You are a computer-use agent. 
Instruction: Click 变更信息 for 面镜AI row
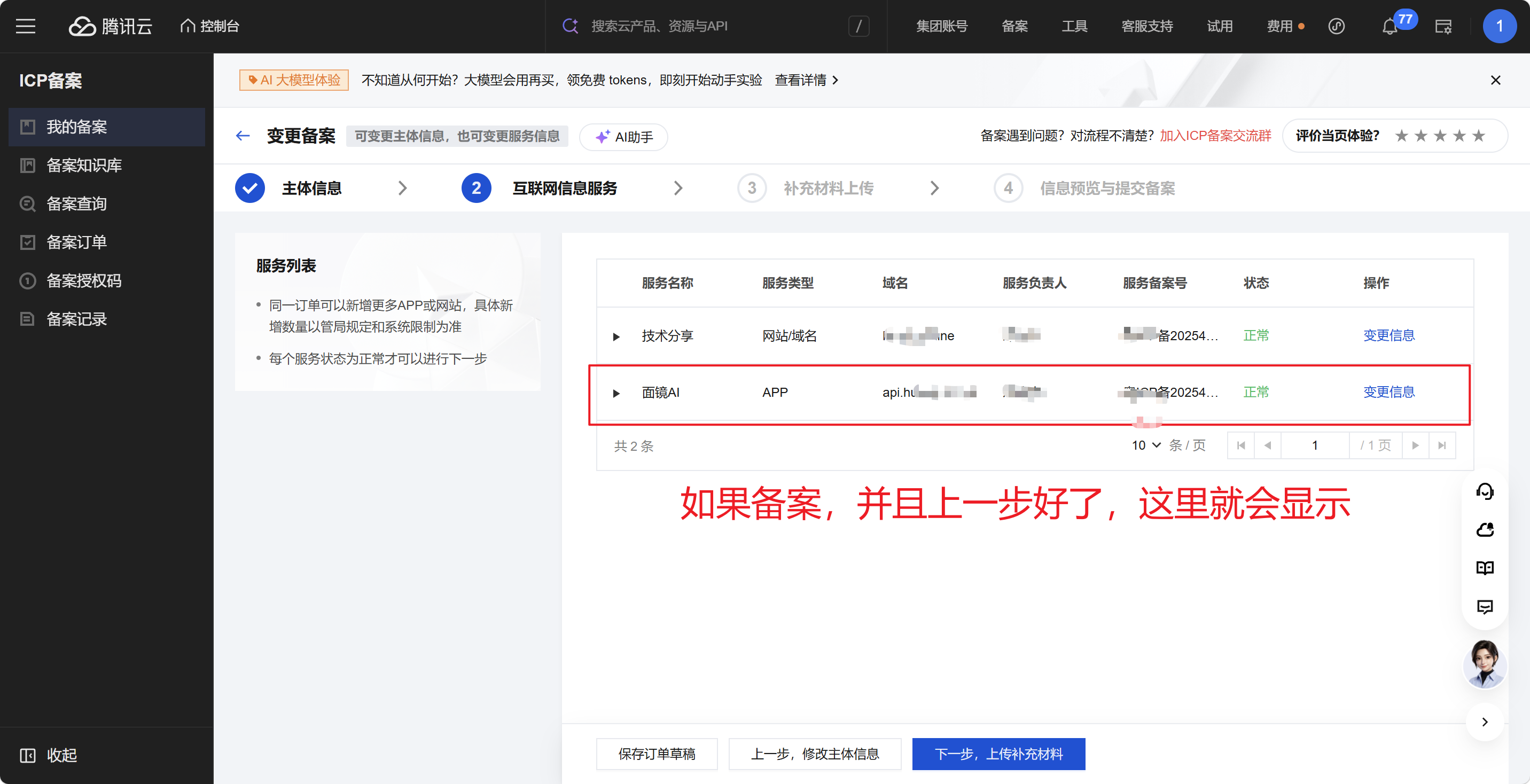1388,392
